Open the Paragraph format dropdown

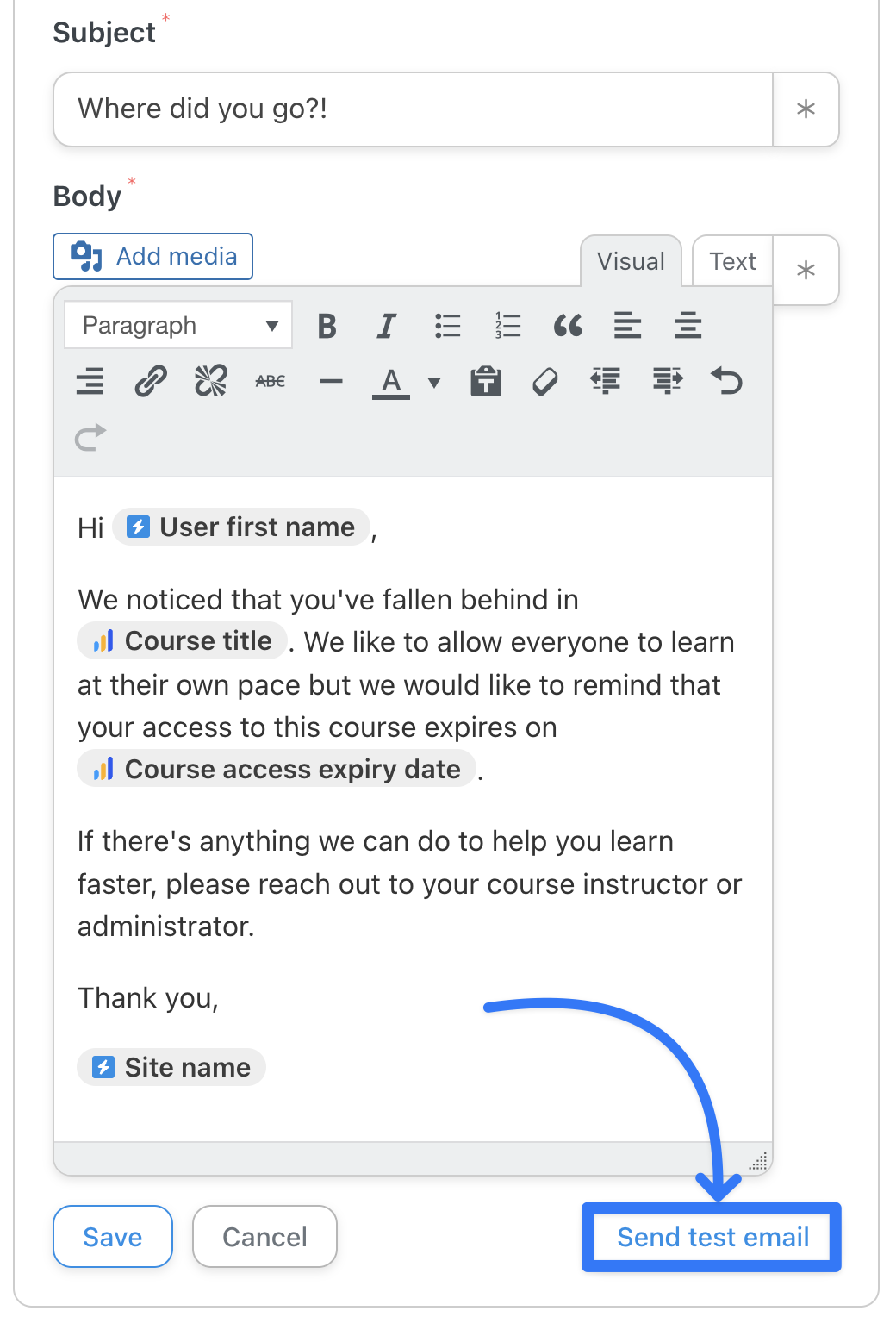point(178,326)
